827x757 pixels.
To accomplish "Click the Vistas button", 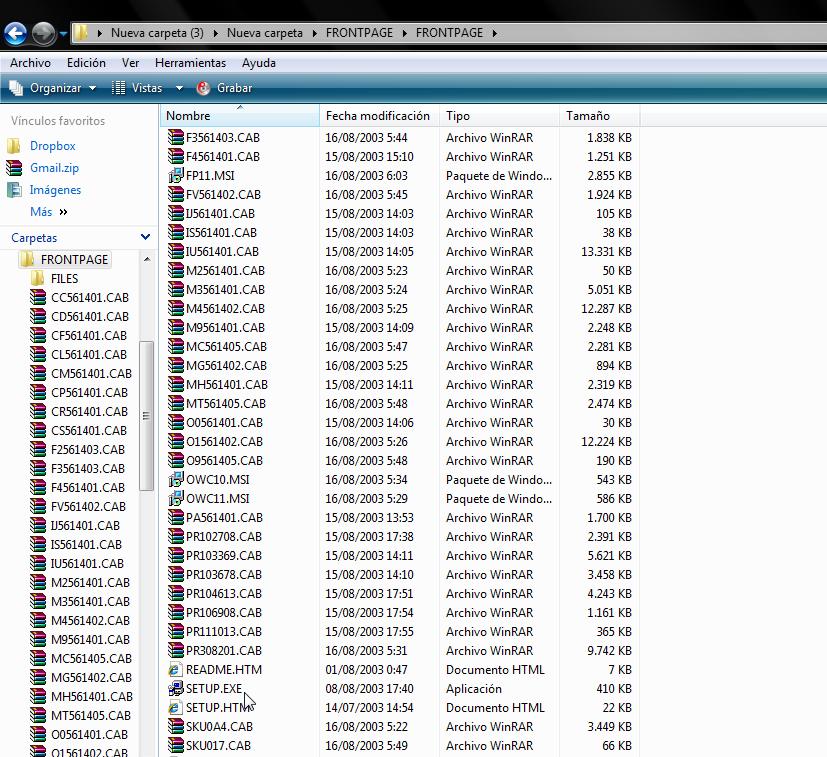I will tap(137, 88).
